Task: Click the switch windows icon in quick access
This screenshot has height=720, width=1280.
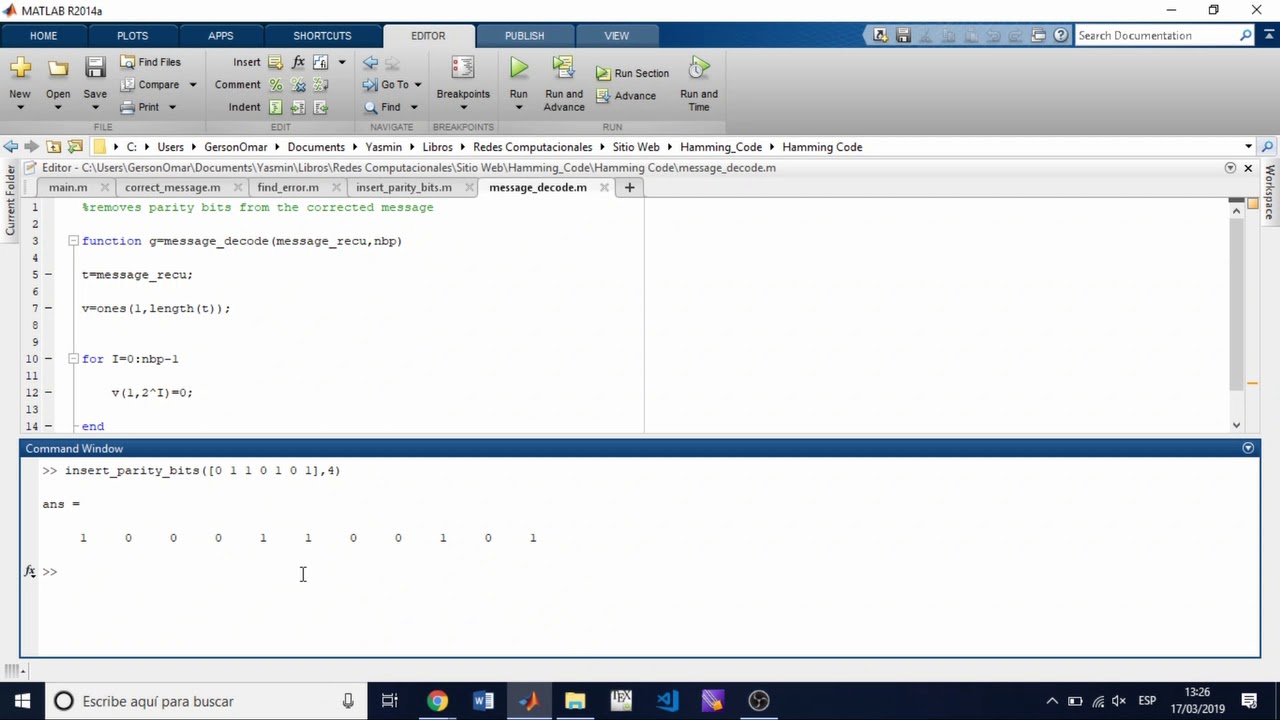Action: pos(1038,35)
